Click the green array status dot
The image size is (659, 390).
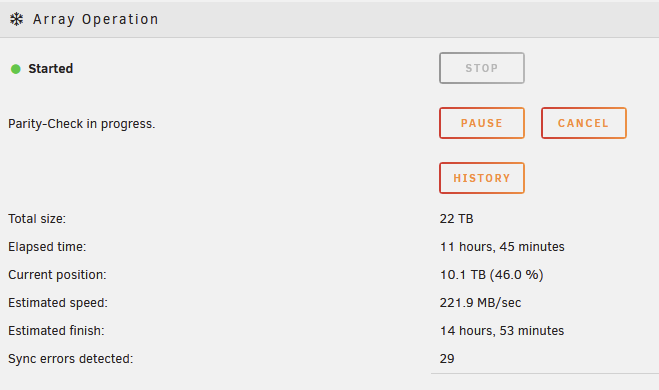point(16,69)
